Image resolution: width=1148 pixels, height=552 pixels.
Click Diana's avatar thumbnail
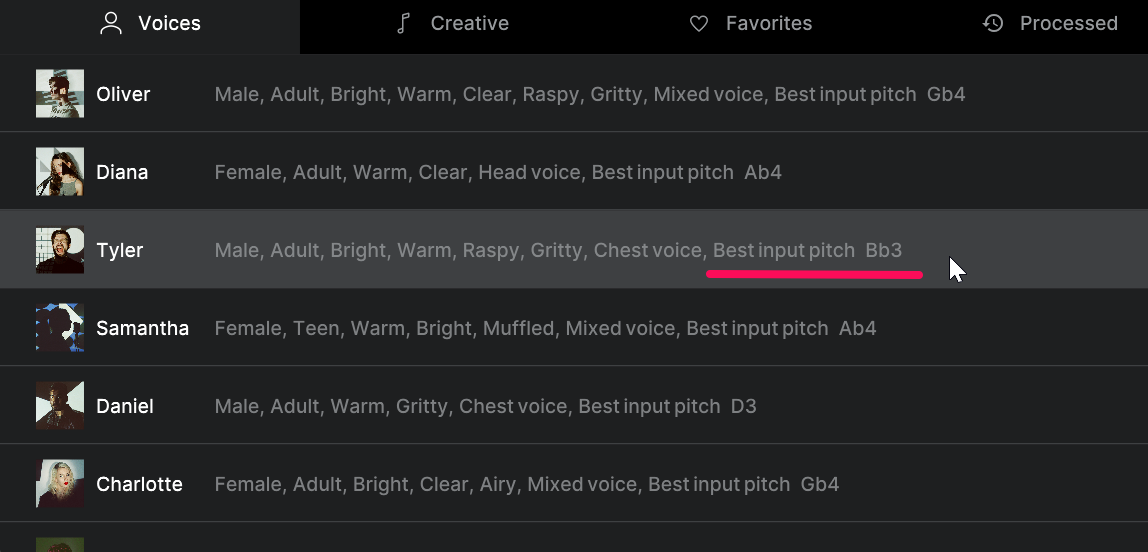coord(60,171)
